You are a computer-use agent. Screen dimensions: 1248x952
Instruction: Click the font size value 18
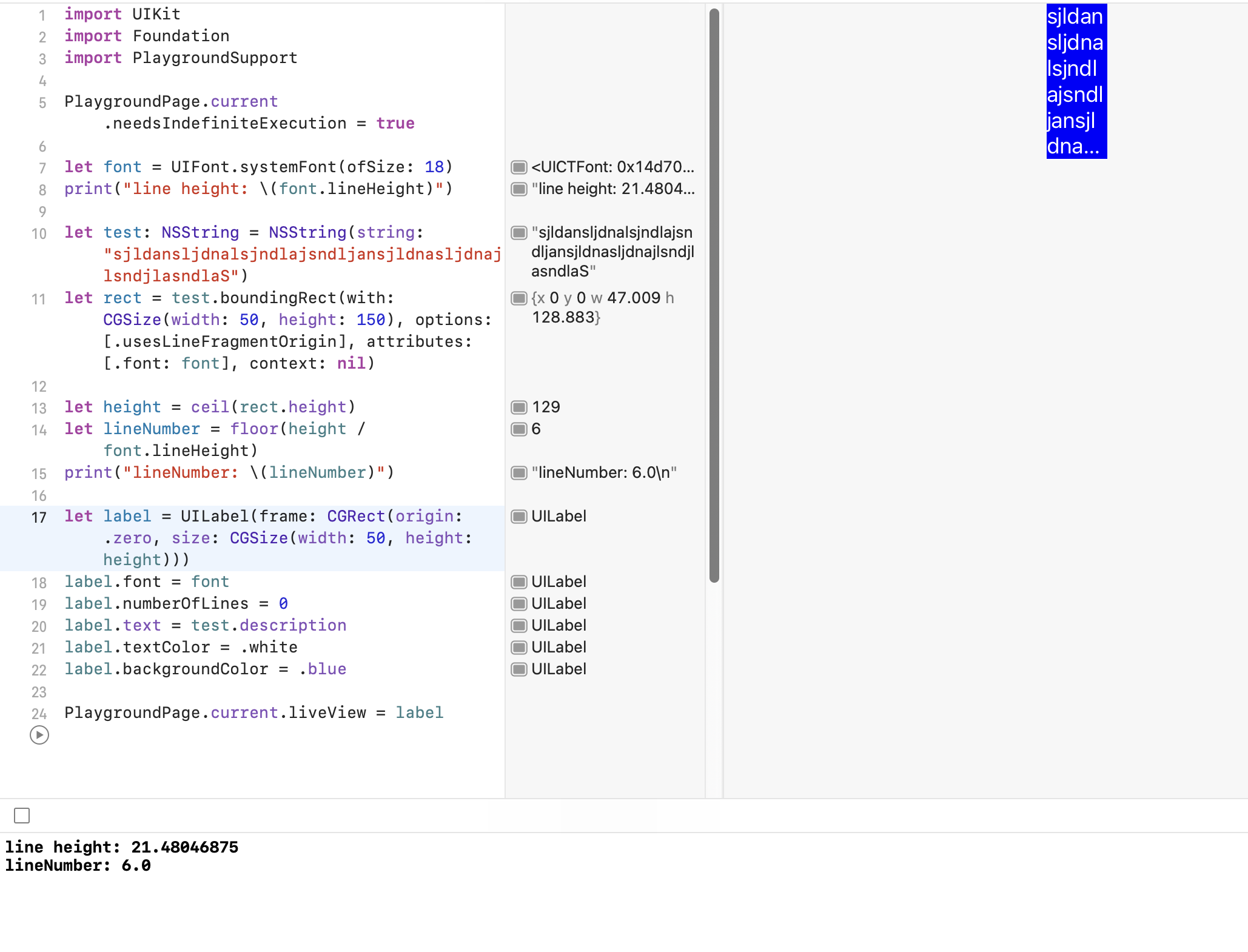tap(434, 167)
